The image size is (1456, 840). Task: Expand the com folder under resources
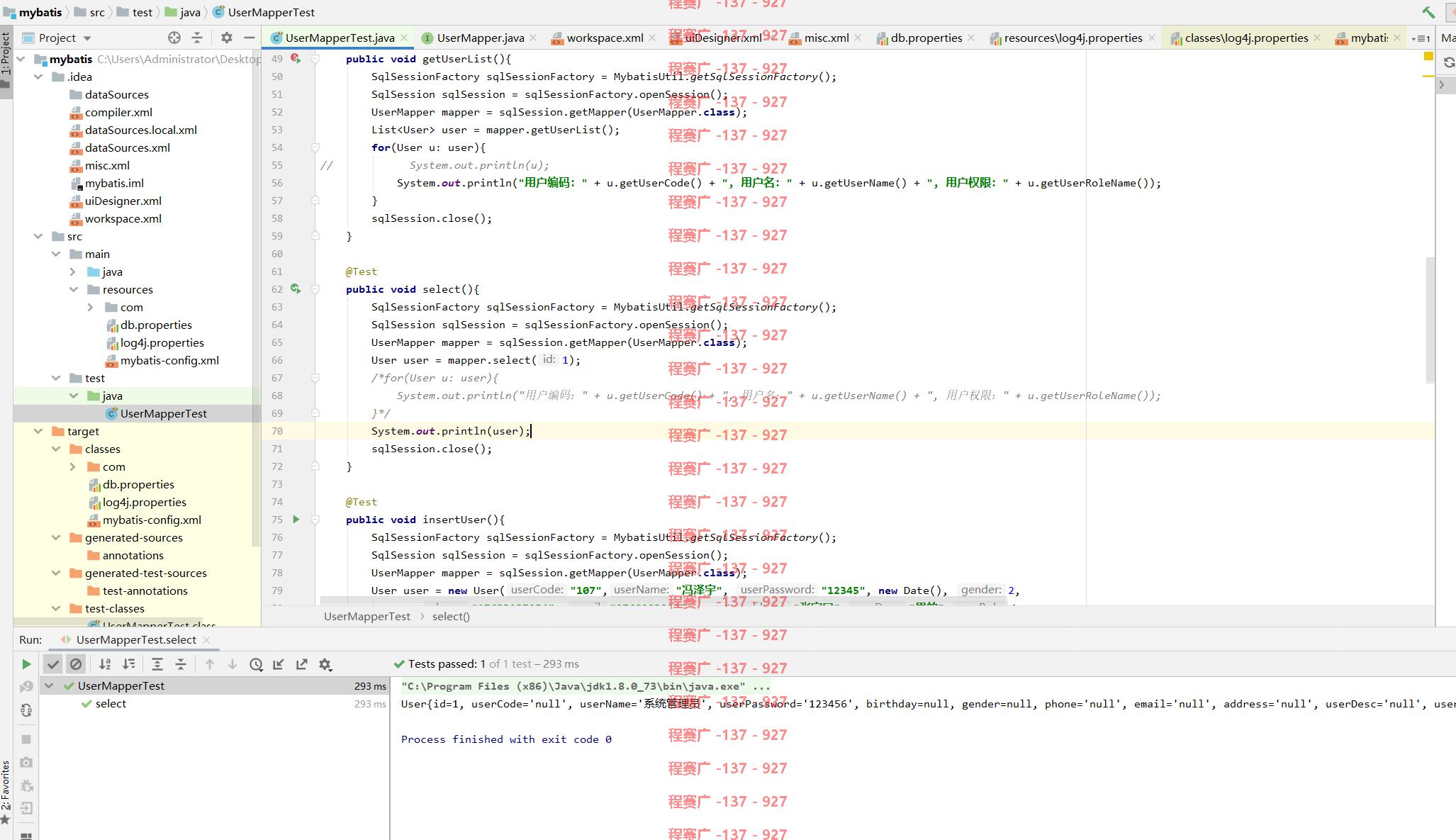coord(91,307)
